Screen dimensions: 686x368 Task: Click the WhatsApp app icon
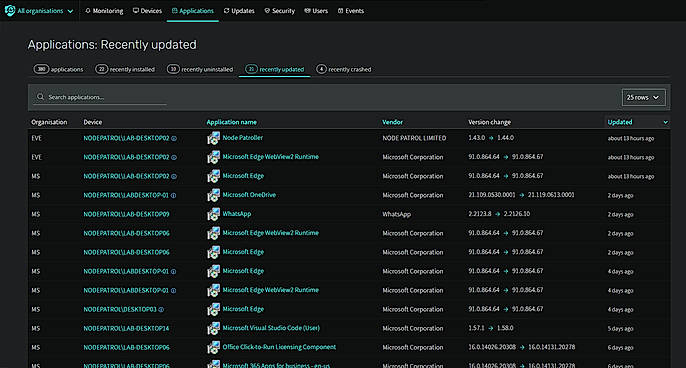pos(214,214)
